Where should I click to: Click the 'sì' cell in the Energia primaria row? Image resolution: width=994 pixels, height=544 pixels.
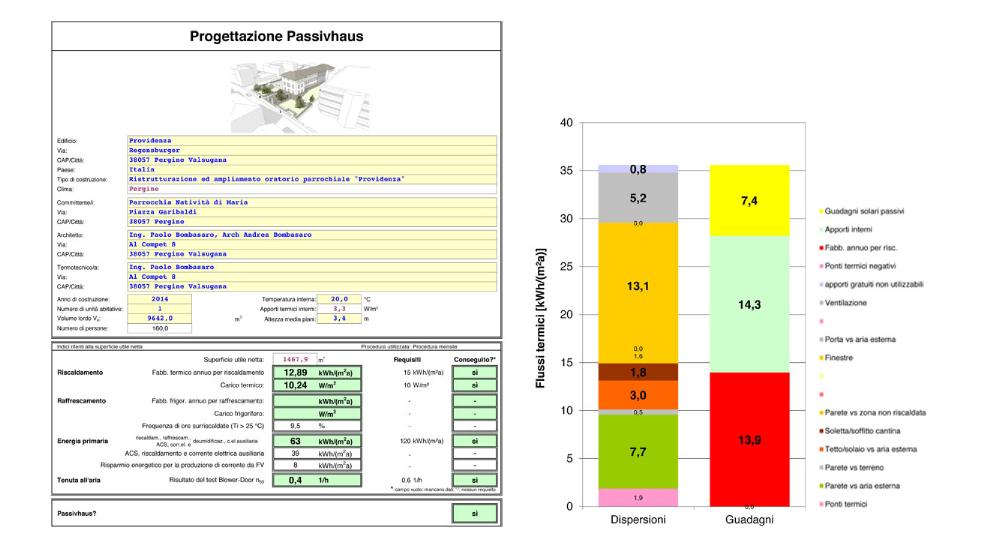click(x=475, y=441)
